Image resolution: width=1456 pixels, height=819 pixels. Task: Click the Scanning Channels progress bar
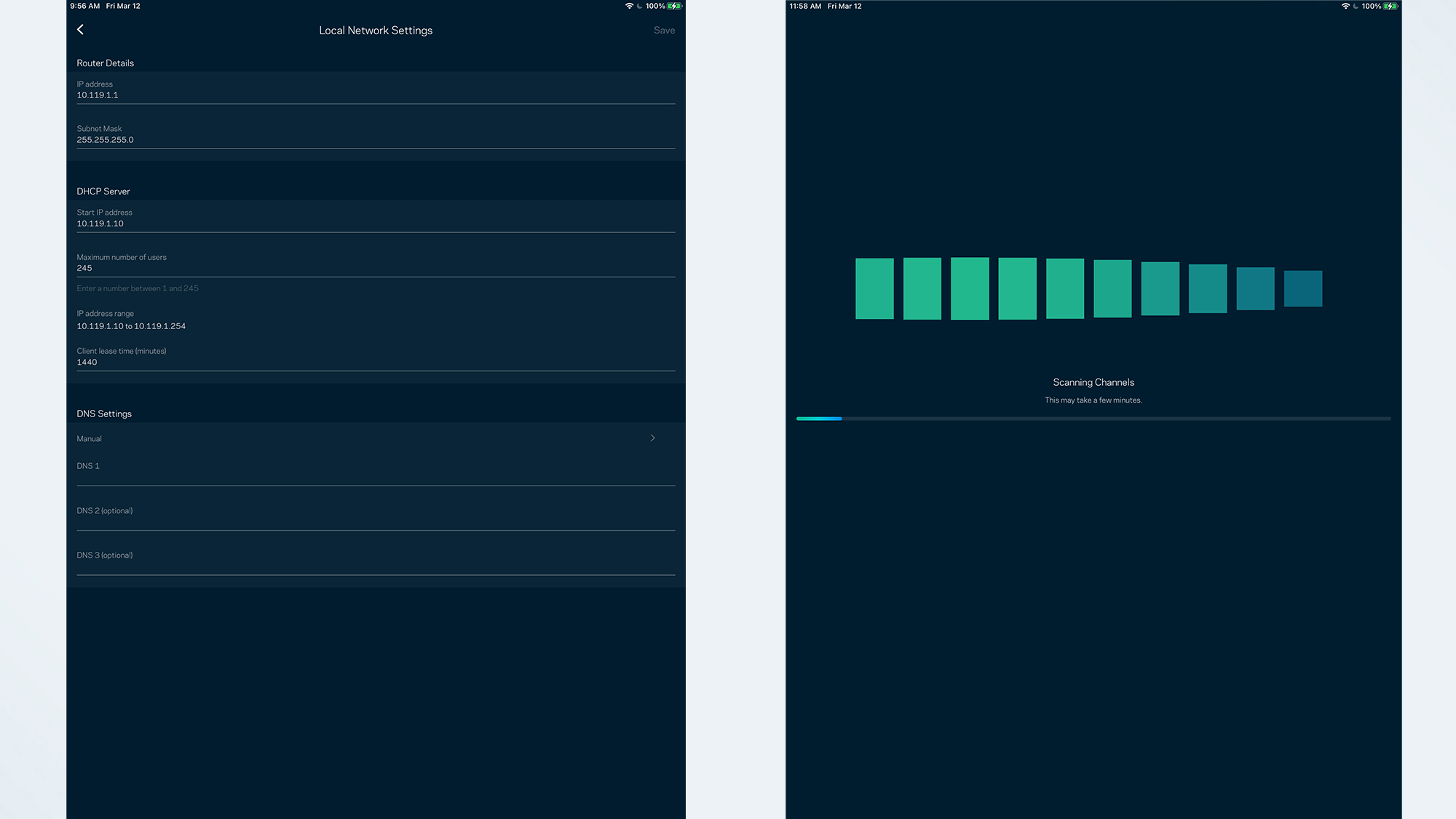[1093, 419]
